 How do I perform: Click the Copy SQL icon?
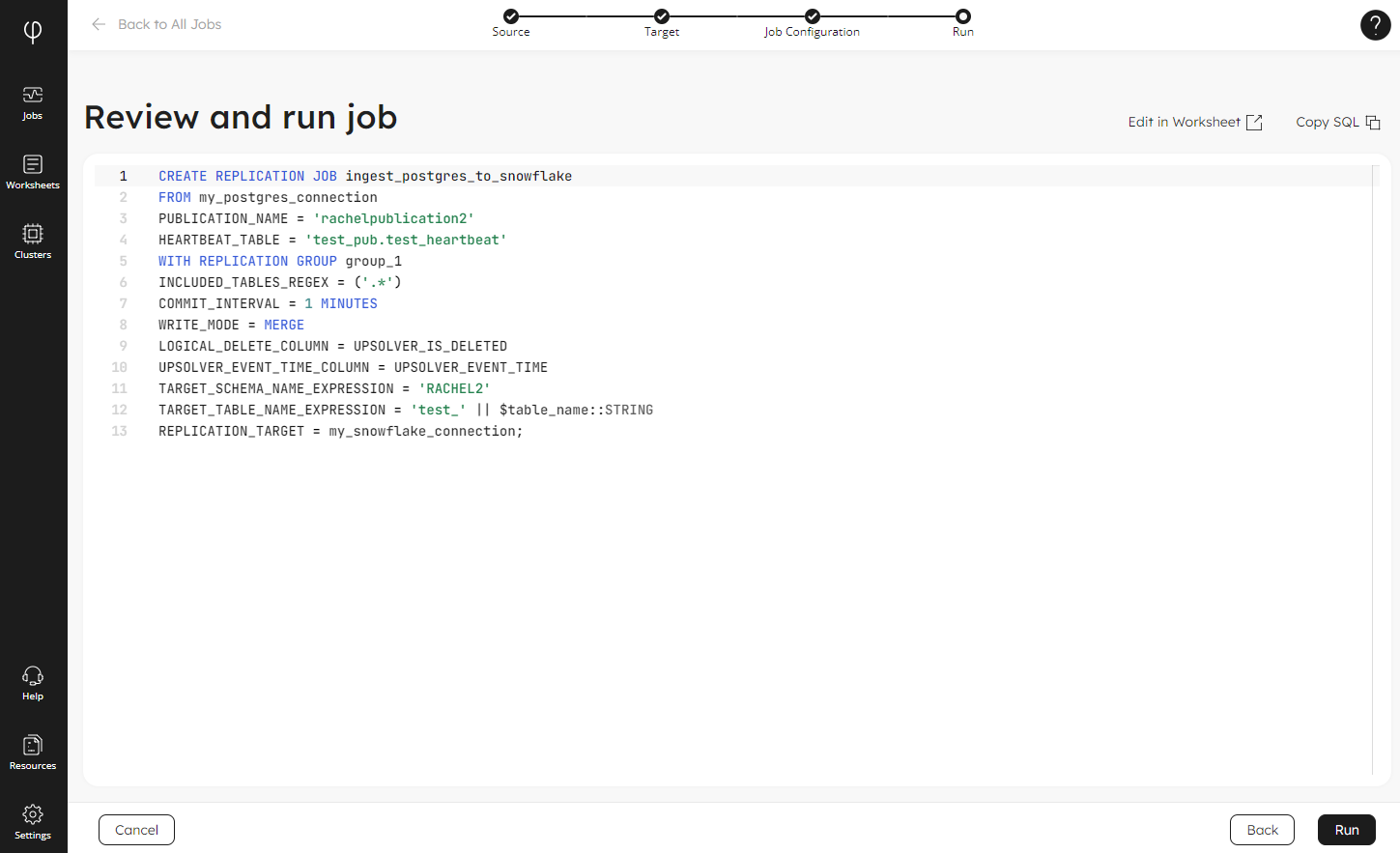pos(1372,123)
